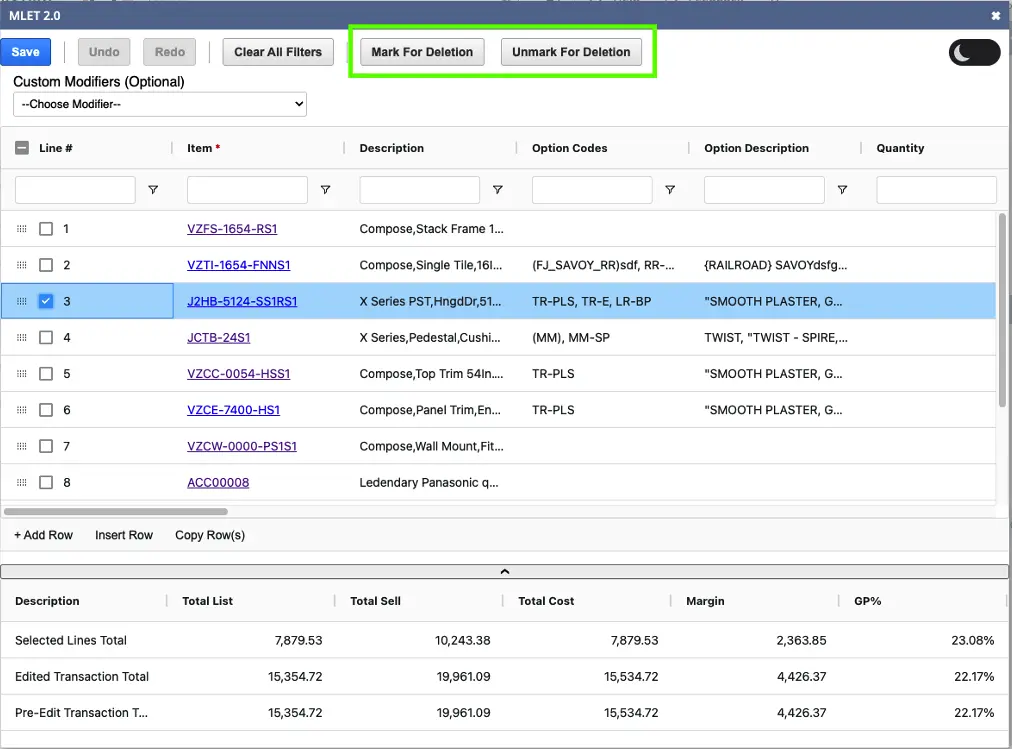The height and width of the screenshot is (749, 1012).
Task: Uncheck the box for line 3
Action: tap(46, 301)
